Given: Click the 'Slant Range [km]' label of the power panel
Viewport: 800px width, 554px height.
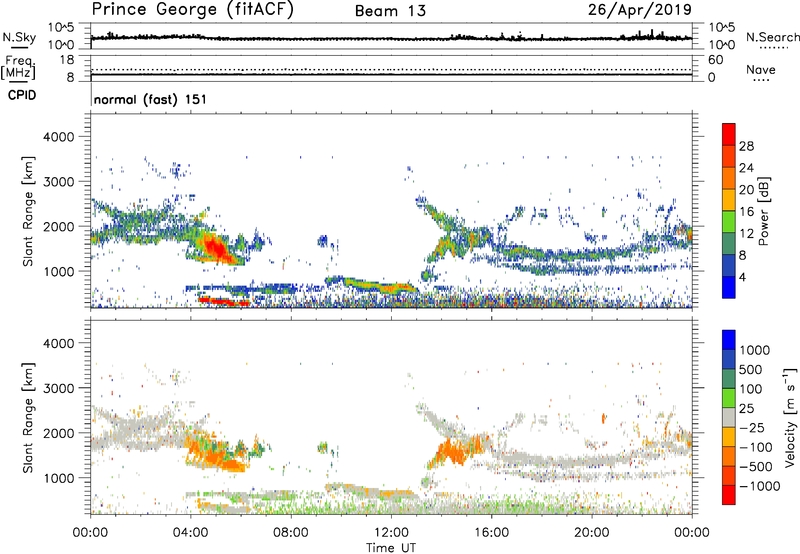Looking at the screenshot, I should click(28, 211).
